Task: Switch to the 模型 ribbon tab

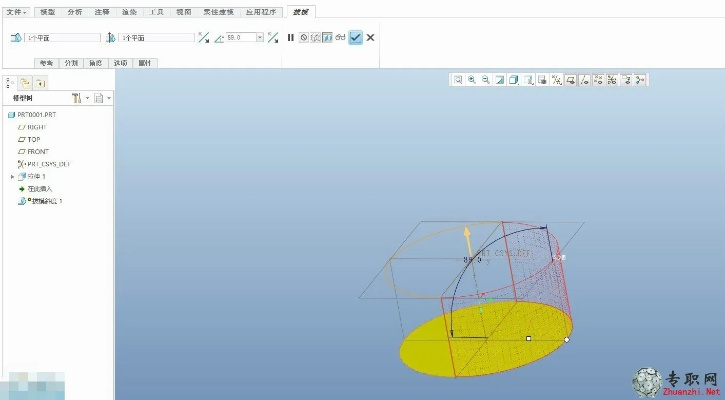Action: point(48,11)
